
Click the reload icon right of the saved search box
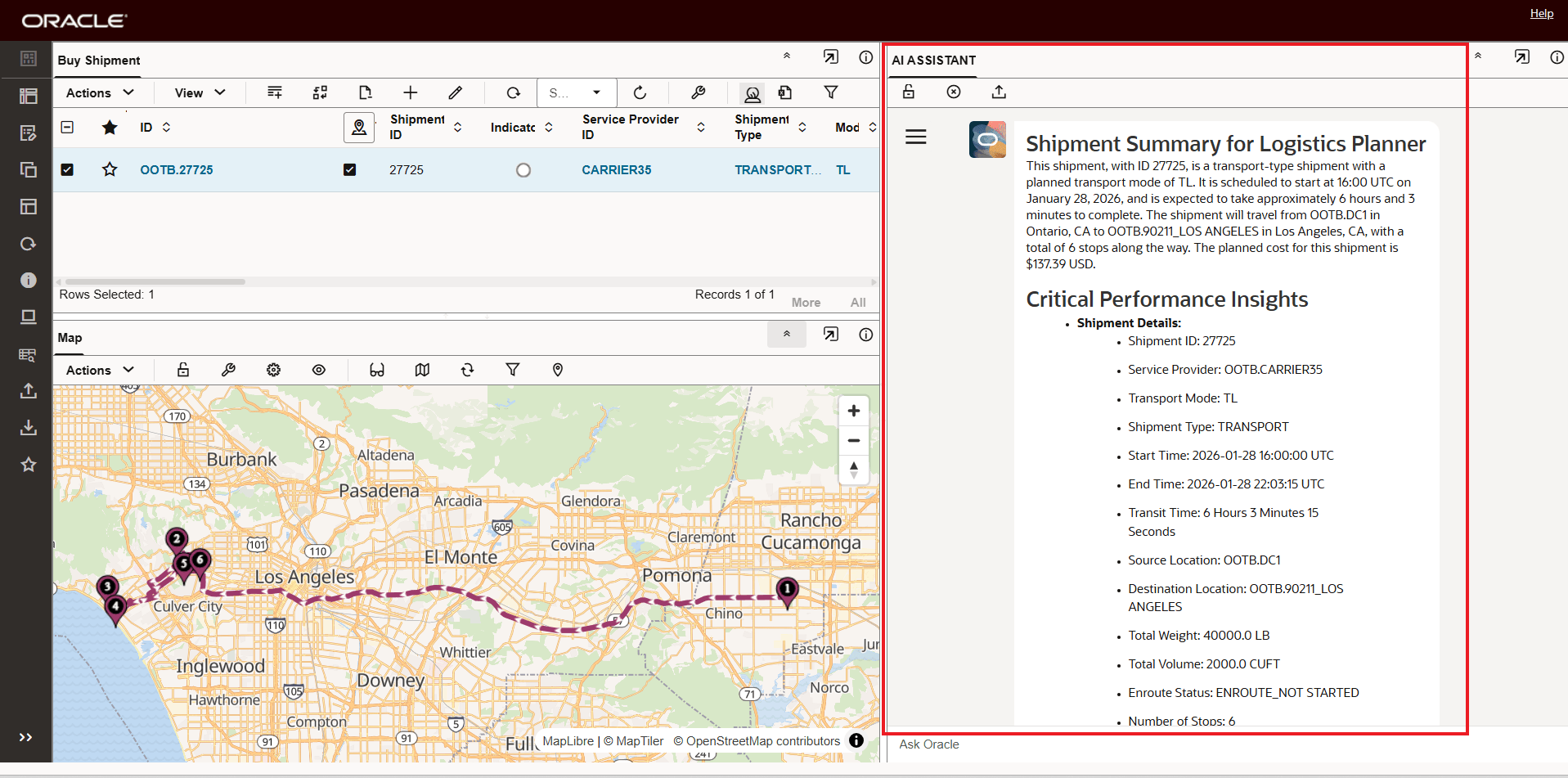(640, 92)
